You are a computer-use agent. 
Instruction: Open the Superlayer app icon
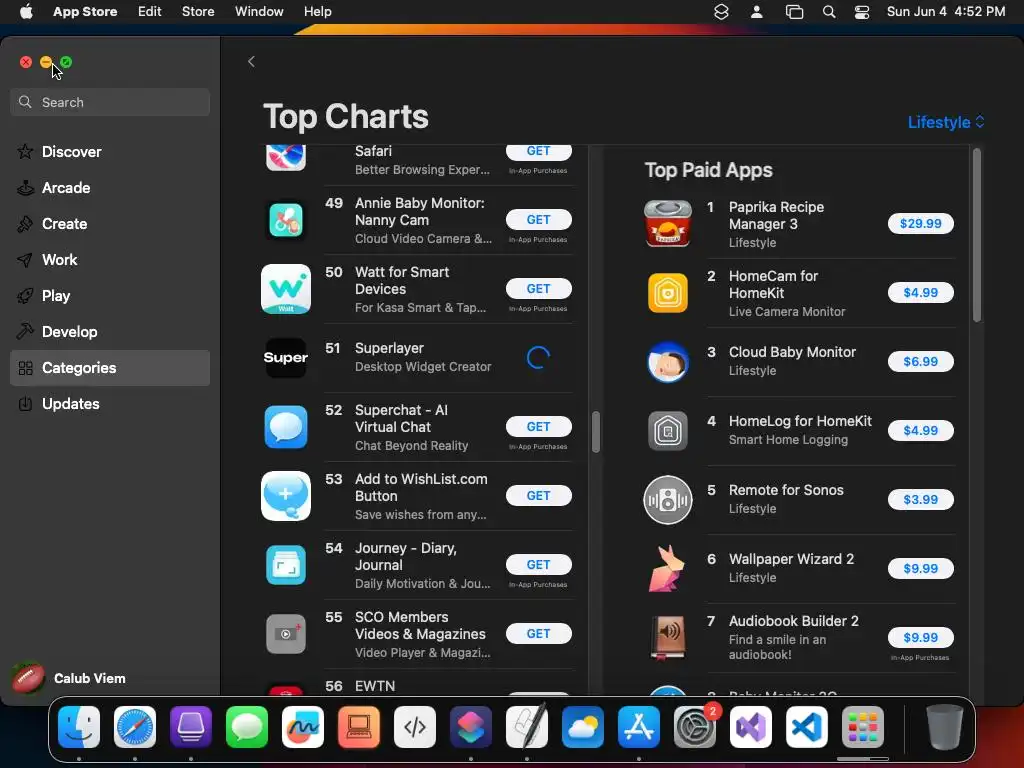pyautogui.click(x=286, y=358)
